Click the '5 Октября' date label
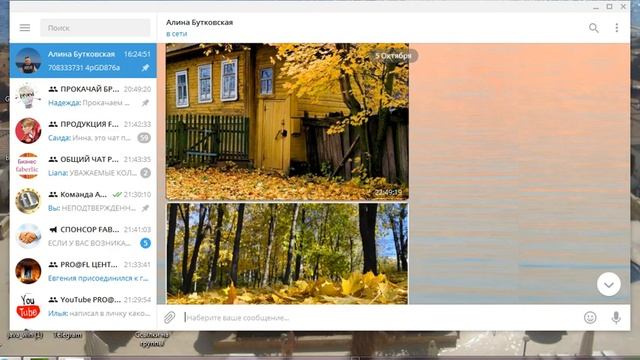Viewport: 640px width, 360px height. click(393, 56)
